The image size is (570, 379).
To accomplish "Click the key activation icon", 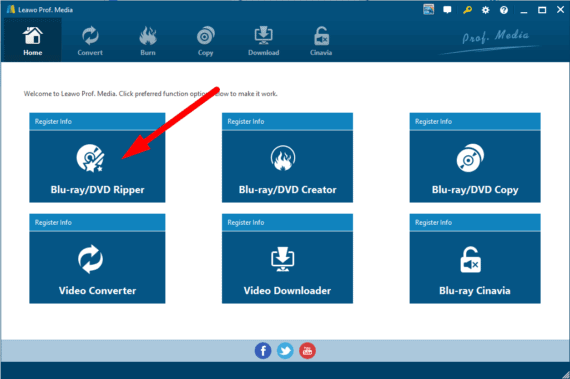I will tap(467, 10).
